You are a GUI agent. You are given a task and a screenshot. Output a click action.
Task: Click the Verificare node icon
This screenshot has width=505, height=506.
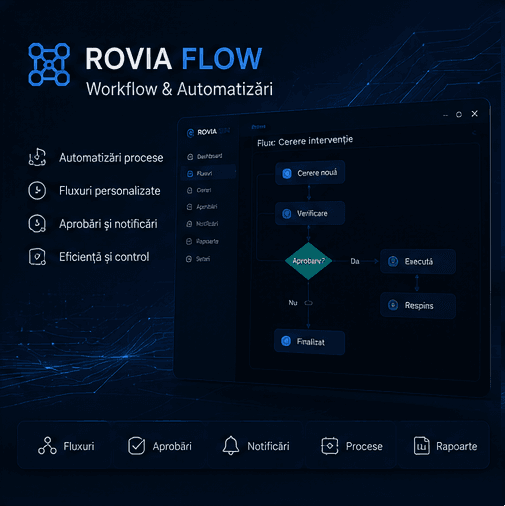(x=287, y=214)
